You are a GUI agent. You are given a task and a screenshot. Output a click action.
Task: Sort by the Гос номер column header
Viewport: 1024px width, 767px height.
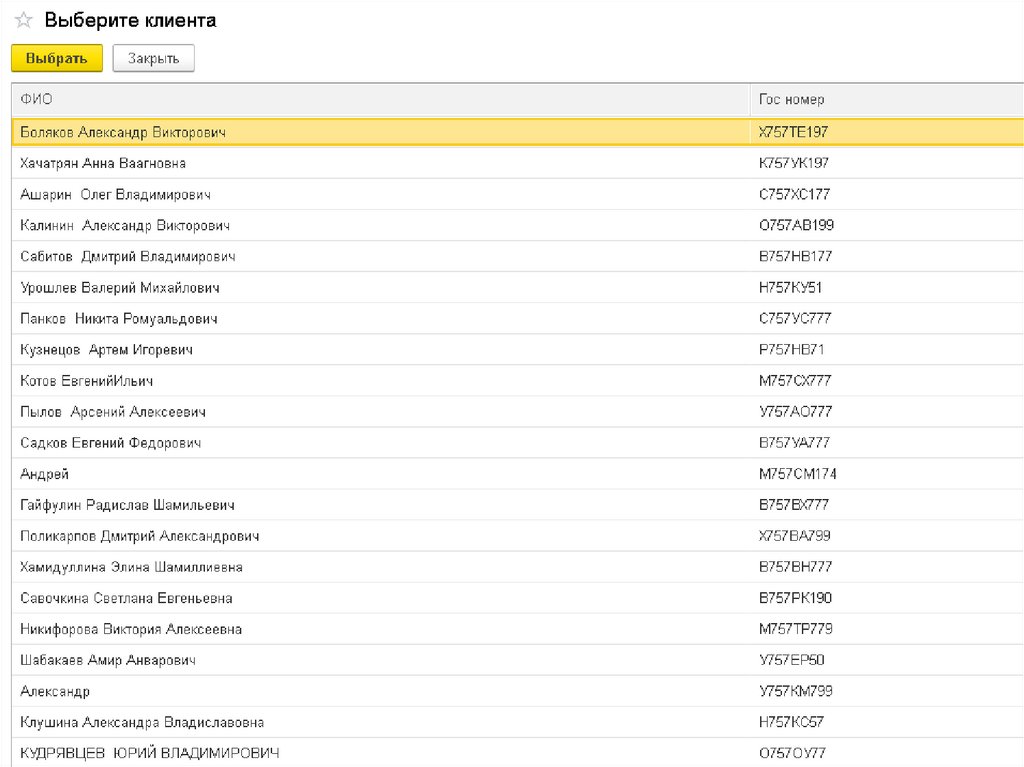792,100
